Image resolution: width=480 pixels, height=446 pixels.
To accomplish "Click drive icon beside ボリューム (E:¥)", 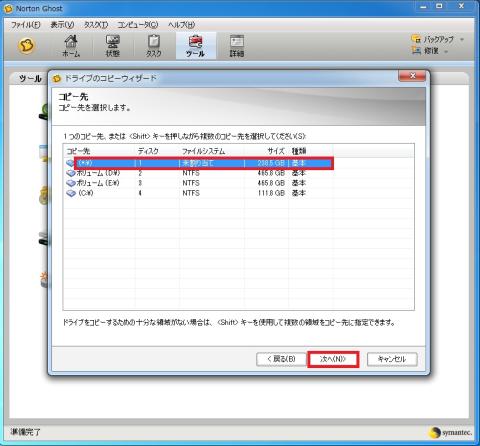I will point(71,183).
